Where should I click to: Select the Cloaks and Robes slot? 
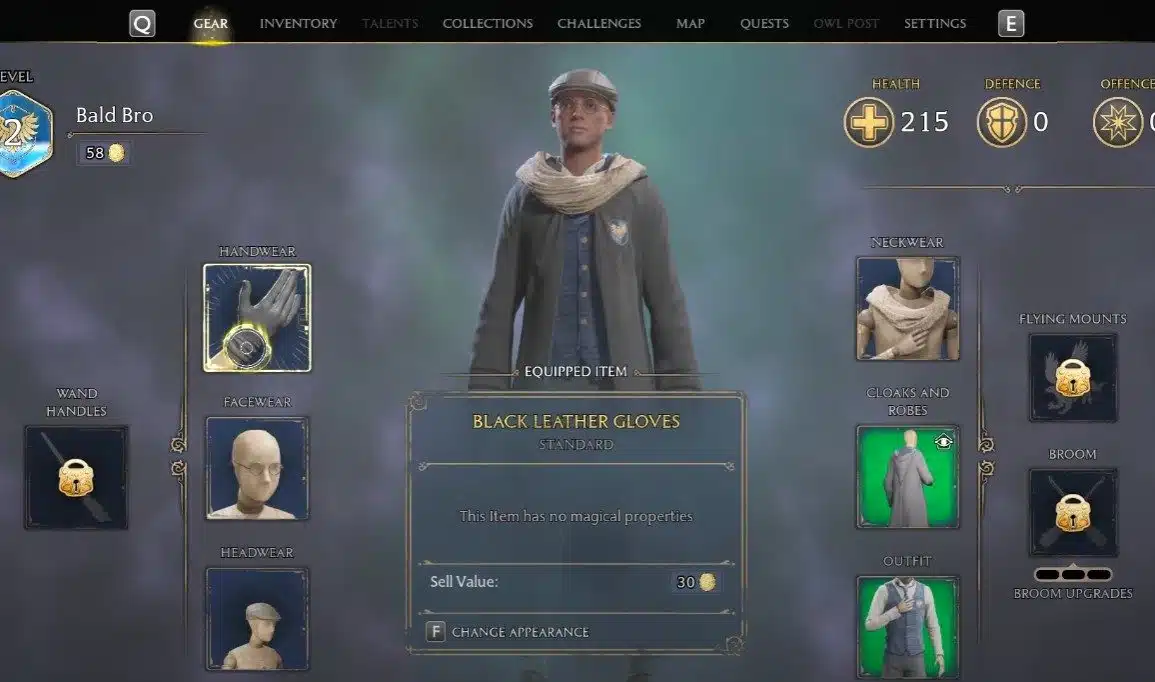[x=908, y=477]
